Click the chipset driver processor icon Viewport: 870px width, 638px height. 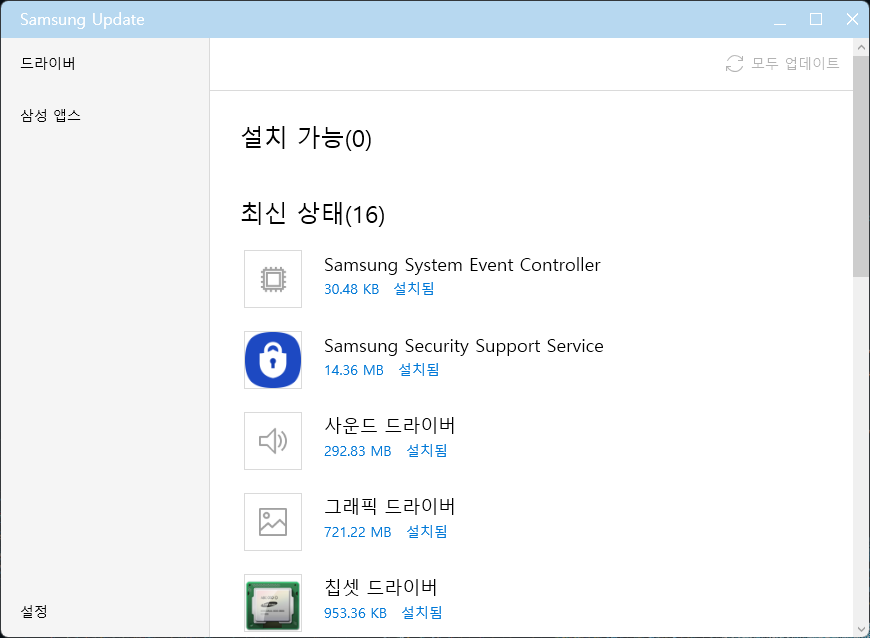point(272,602)
